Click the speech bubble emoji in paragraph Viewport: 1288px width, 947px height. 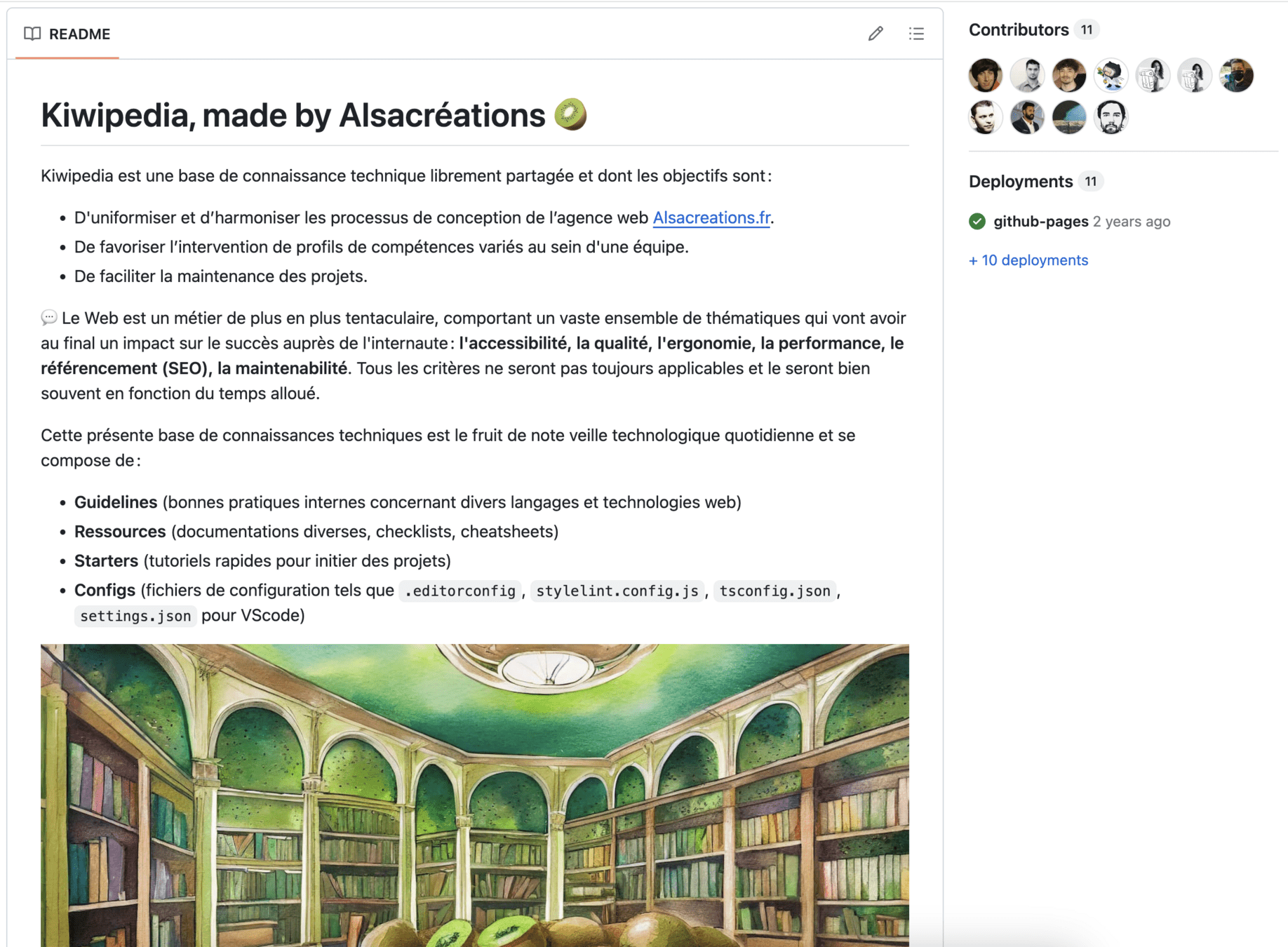(x=48, y=318)
